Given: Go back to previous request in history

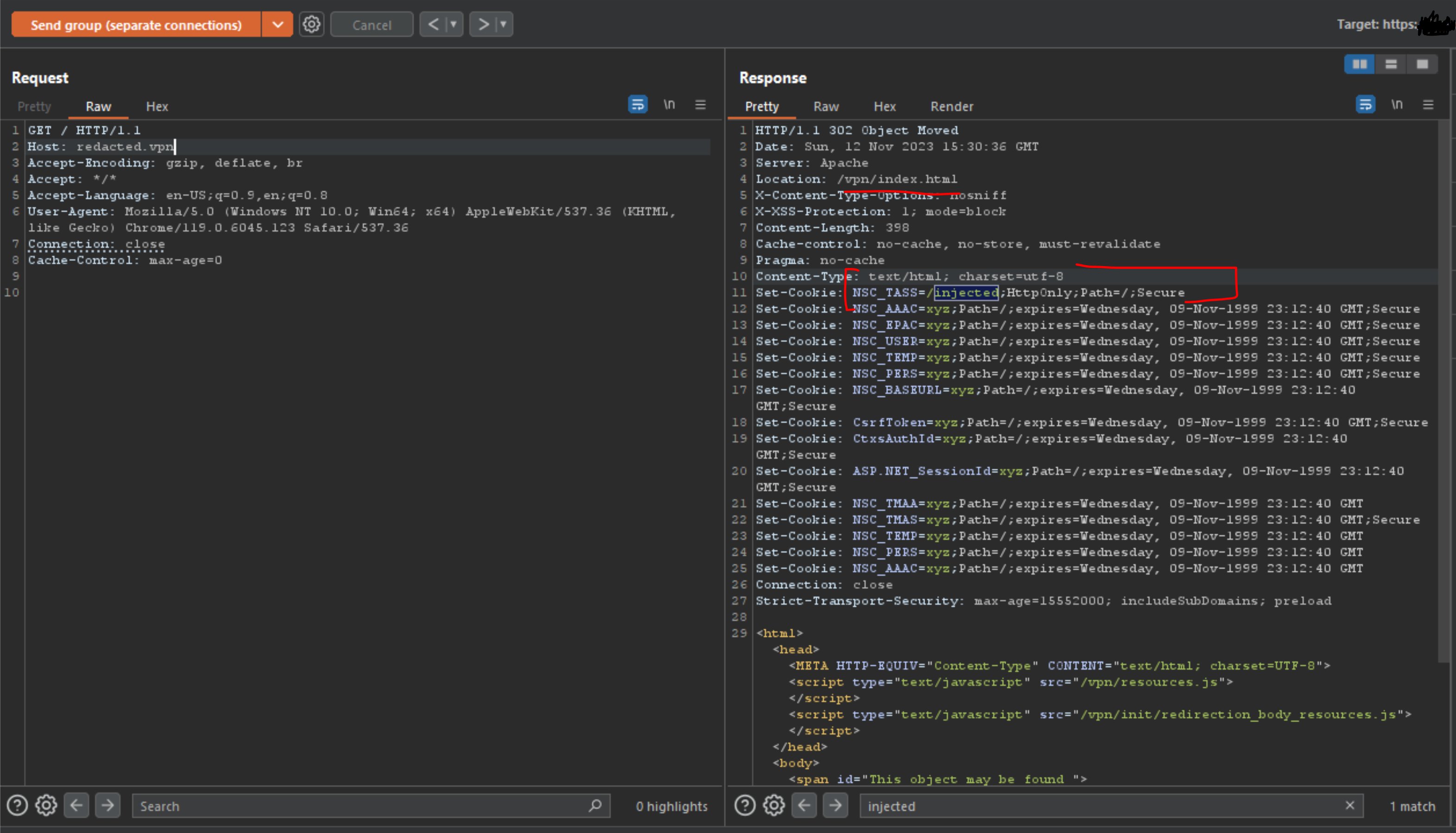Looking at the screenshot, I should (433, 24).
